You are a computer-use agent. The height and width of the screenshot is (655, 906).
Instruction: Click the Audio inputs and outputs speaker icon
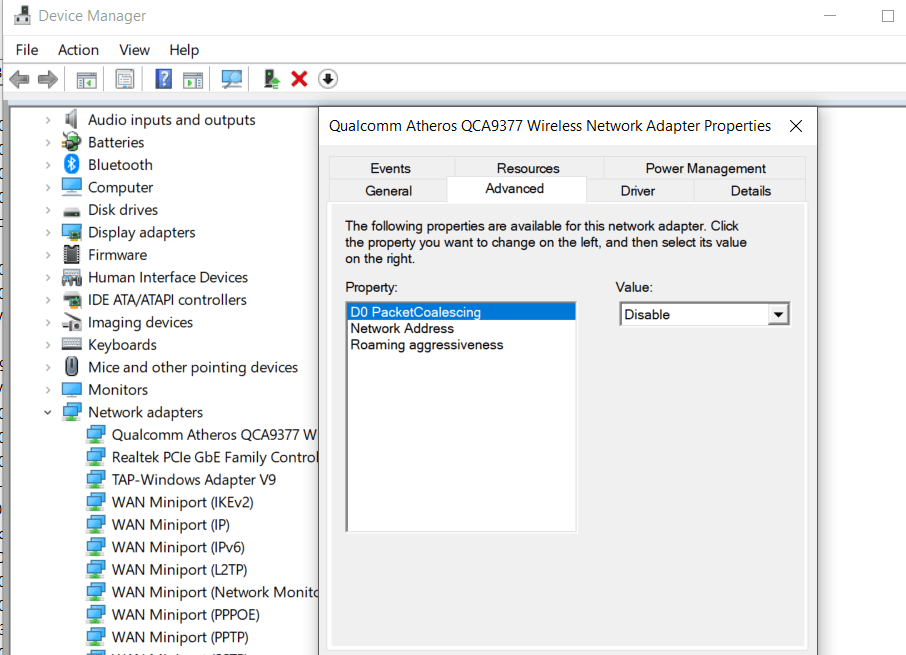72,120
